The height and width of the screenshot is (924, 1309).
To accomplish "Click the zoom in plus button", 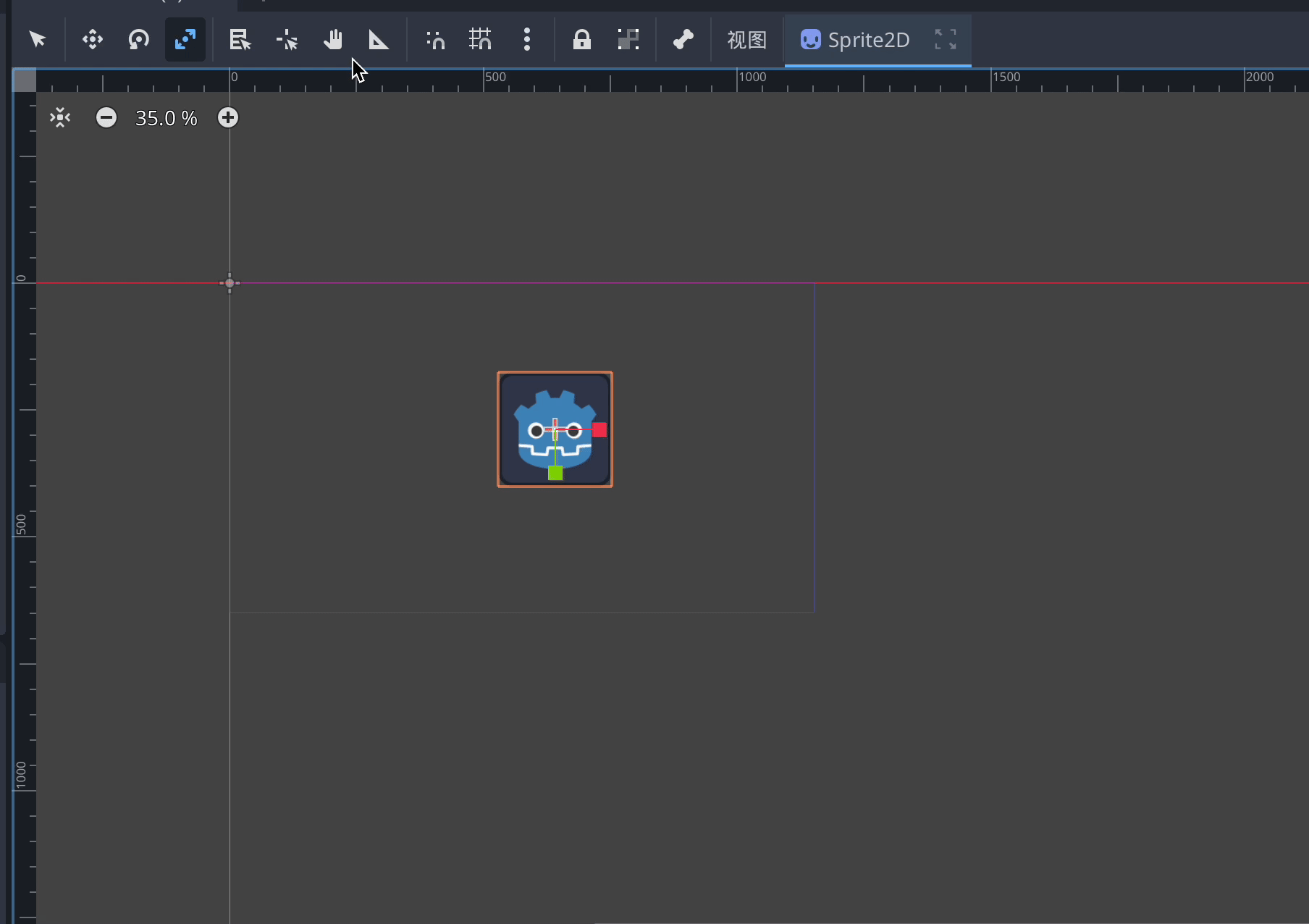I will coord(228,117).
